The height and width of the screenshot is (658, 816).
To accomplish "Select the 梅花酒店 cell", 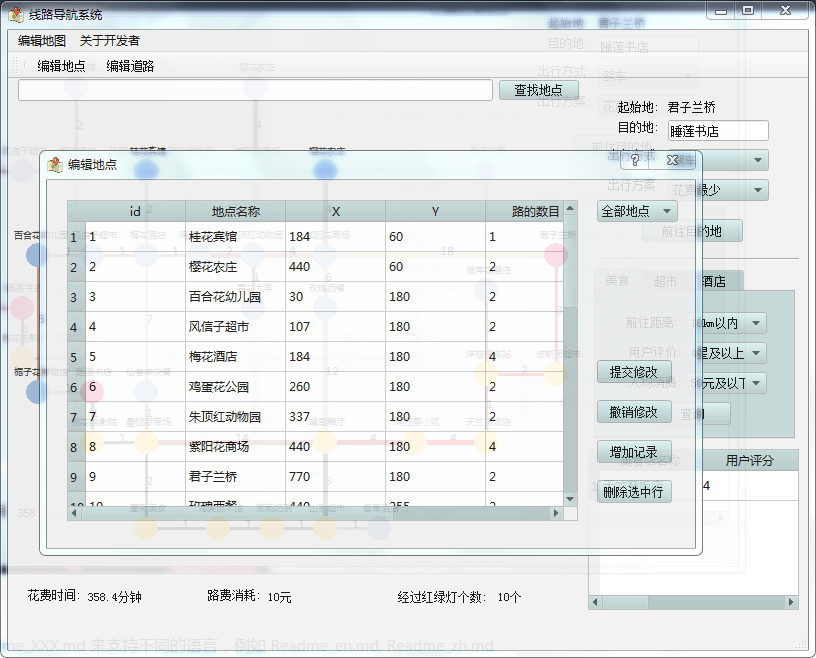I will tap(235, 357).
